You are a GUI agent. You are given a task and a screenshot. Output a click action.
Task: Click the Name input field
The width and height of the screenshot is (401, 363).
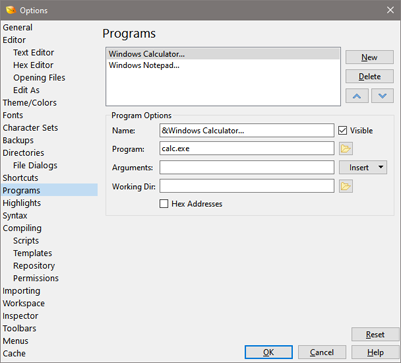247,130
